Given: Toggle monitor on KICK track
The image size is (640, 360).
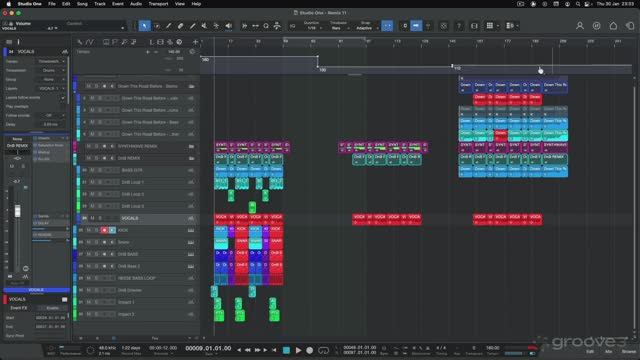Looking at the screenshot, I should pyautogui.click(x=112, y=230).
